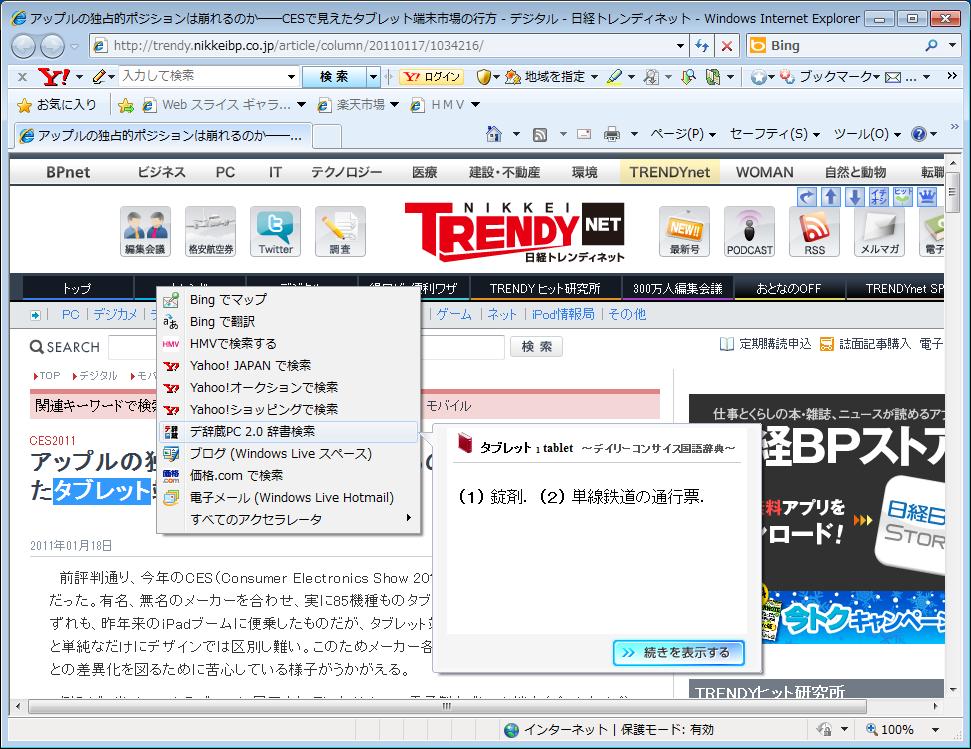
Task: Expand the Bing search provider dropdown
Action: (x=952, y=46)
